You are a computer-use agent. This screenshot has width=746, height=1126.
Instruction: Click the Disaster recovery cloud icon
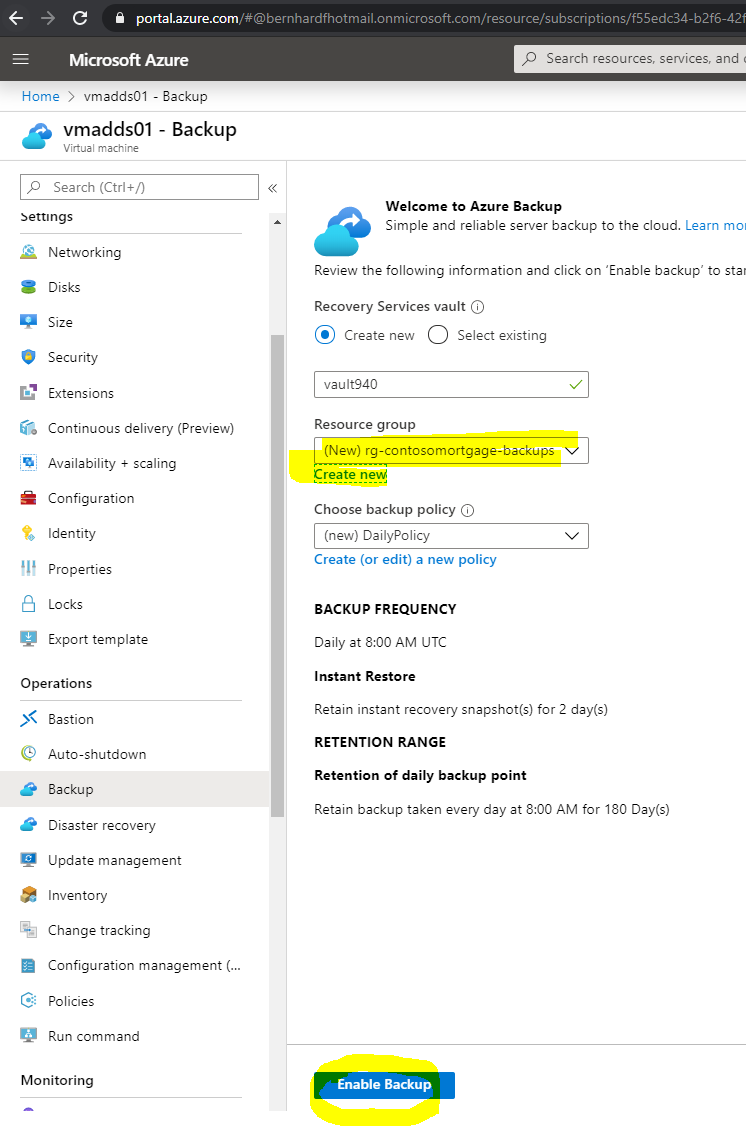(x=29, y=825)
